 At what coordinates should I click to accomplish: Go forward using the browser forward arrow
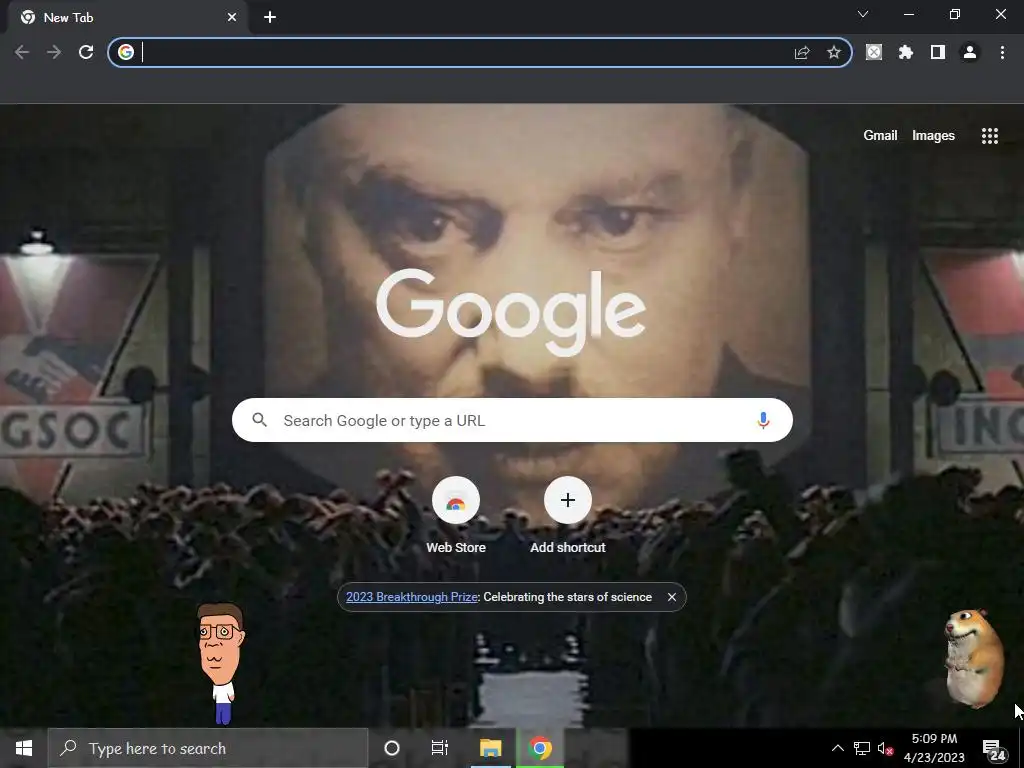[54, 52]
